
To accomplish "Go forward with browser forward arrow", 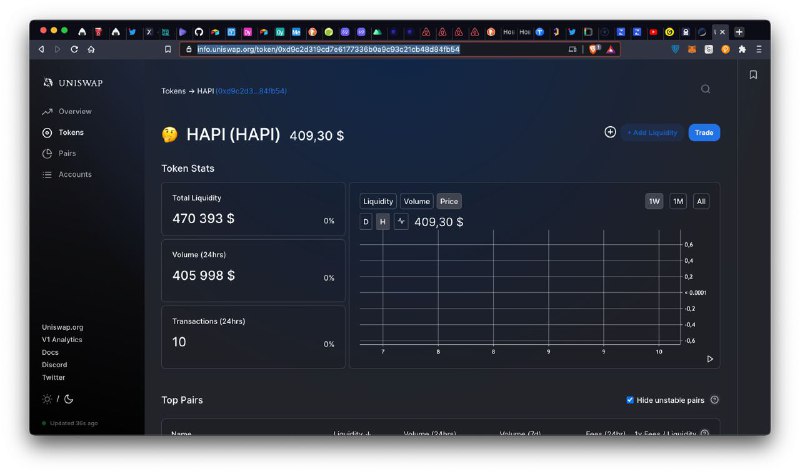I will pyautogui.click(x=58, y=49).
